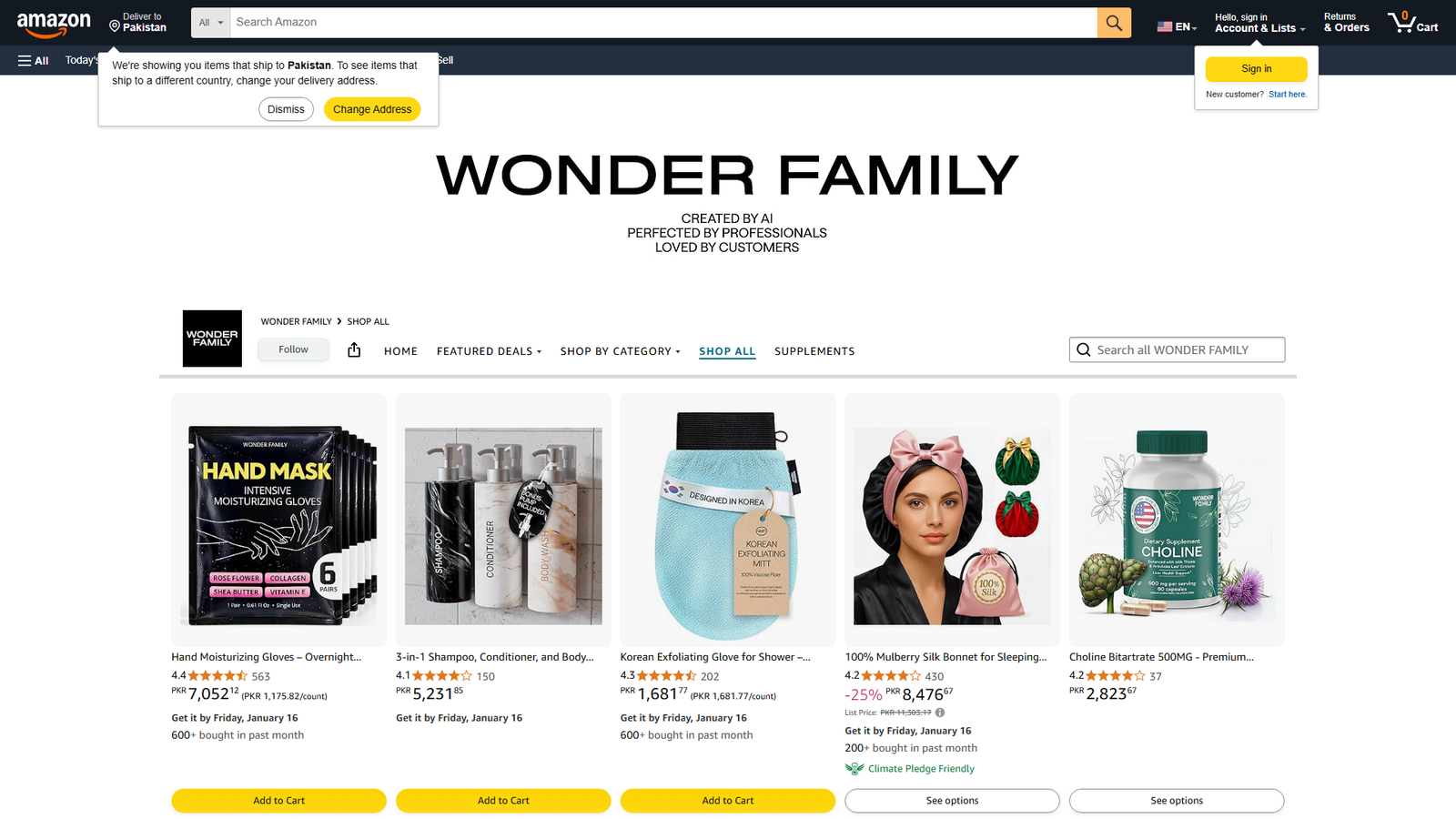
Task: Click the Change Address button
Action: coord(372,109)
